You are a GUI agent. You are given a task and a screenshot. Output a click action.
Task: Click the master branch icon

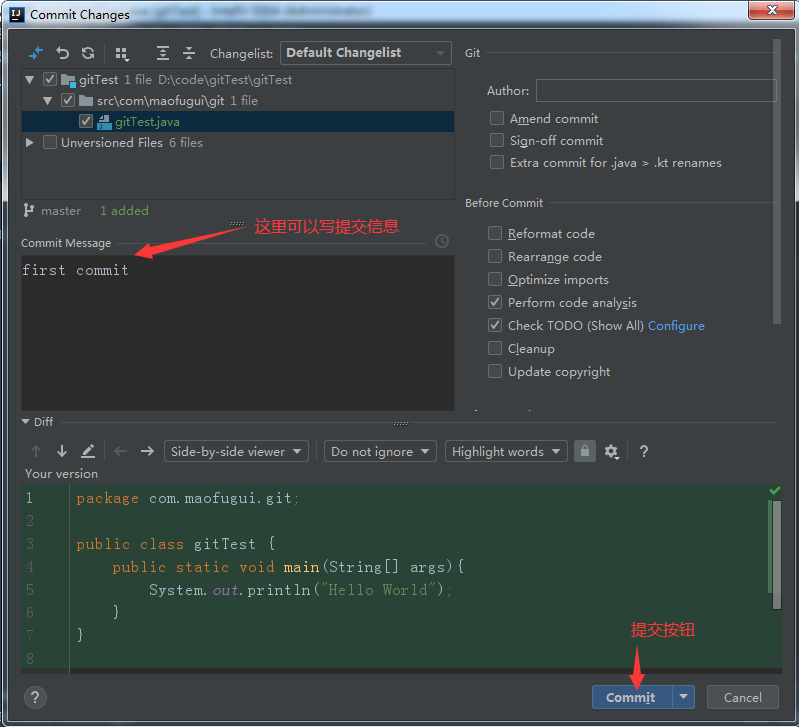pyautogui.click(x=29, y=210)
